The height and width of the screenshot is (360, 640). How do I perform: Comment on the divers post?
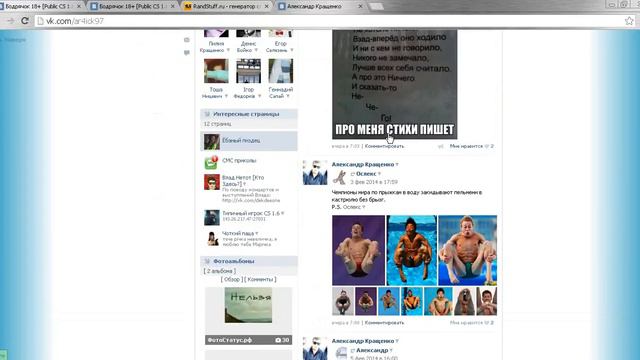click(x=384, y=322)
